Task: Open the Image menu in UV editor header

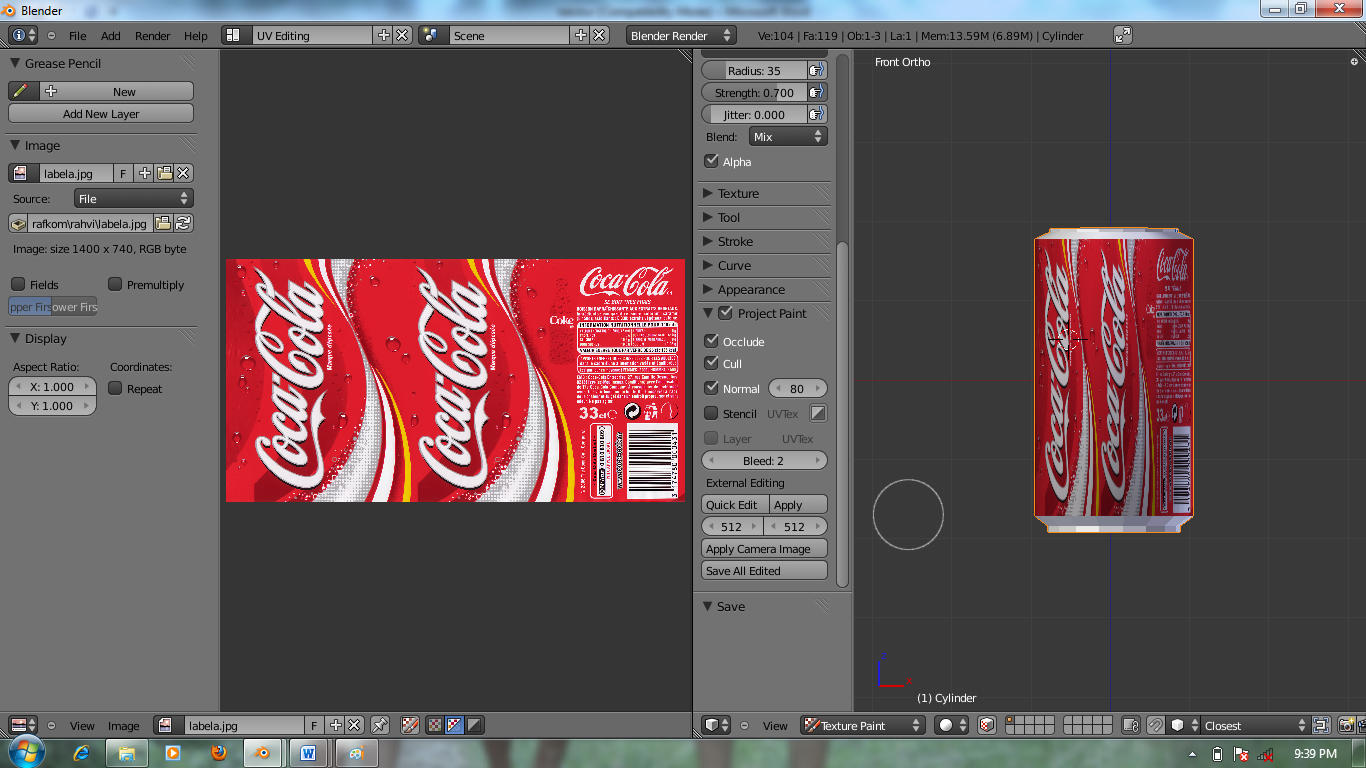Action: tap(124, 725)
